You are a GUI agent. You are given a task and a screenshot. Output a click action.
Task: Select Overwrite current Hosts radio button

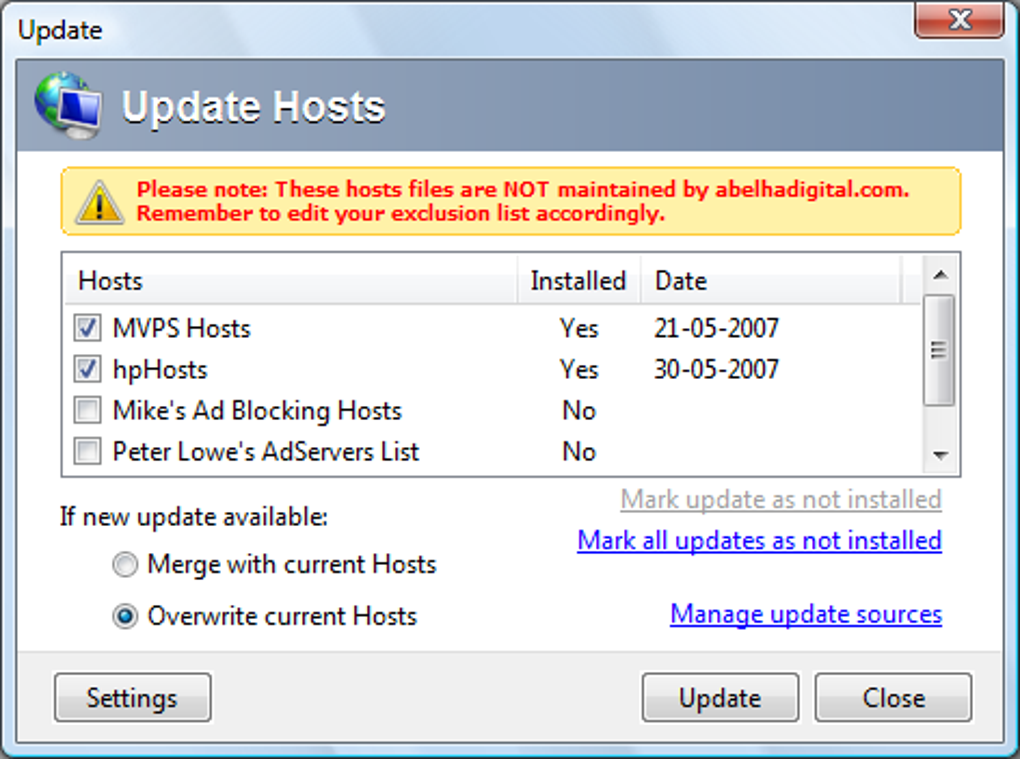[125, 617]
